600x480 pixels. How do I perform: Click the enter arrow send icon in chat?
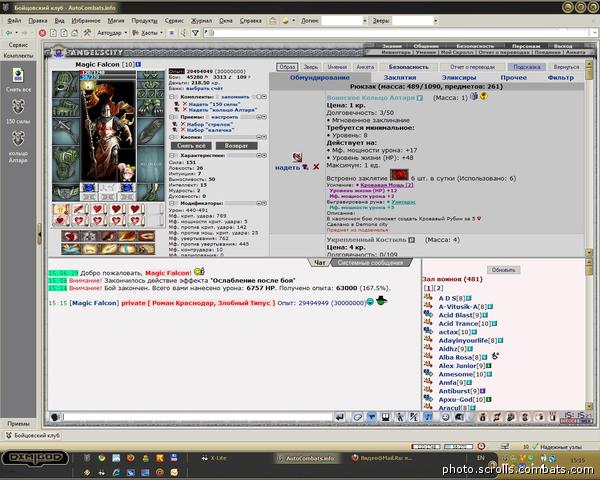click(339, 417)
